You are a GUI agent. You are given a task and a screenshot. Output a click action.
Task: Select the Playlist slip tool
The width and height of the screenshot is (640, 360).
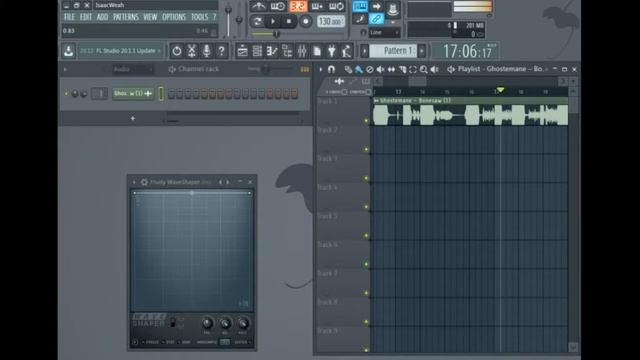(x=391, y=70)
